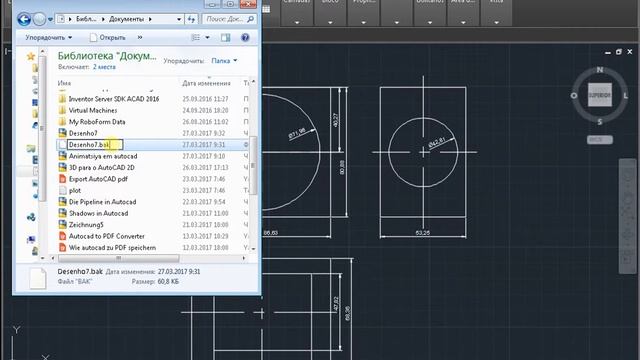Click inside the Desenho7.bak rename field
640x360 pixels.
coord(95,144)
